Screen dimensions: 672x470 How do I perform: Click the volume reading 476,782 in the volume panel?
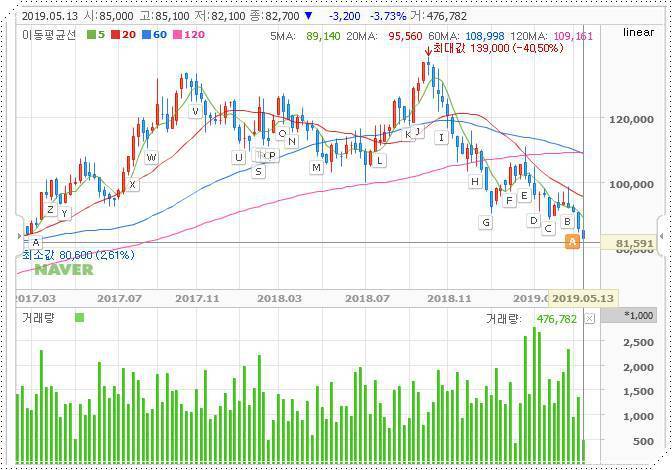click(557, 319)
